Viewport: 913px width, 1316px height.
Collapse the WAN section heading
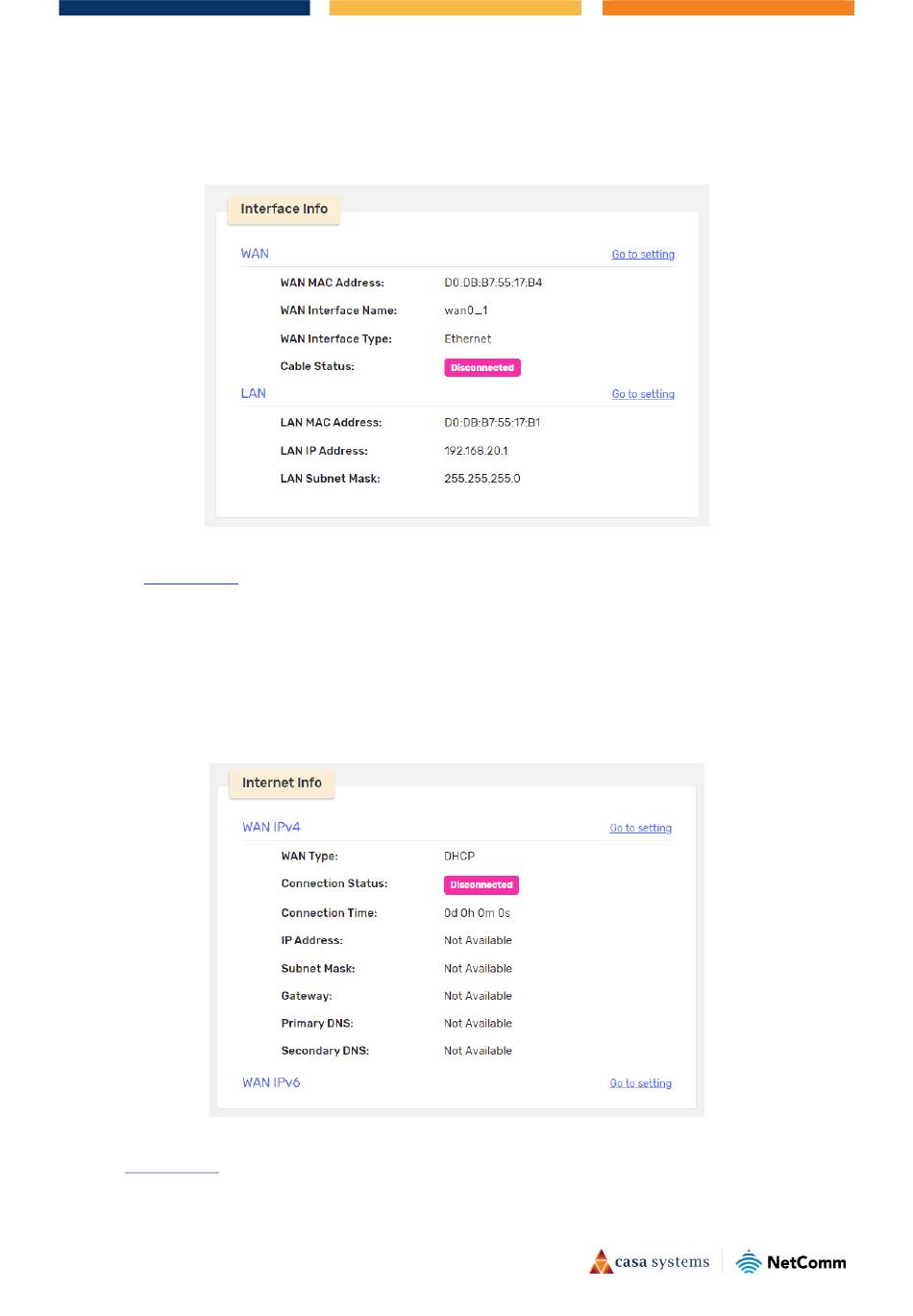click(255, 254)
